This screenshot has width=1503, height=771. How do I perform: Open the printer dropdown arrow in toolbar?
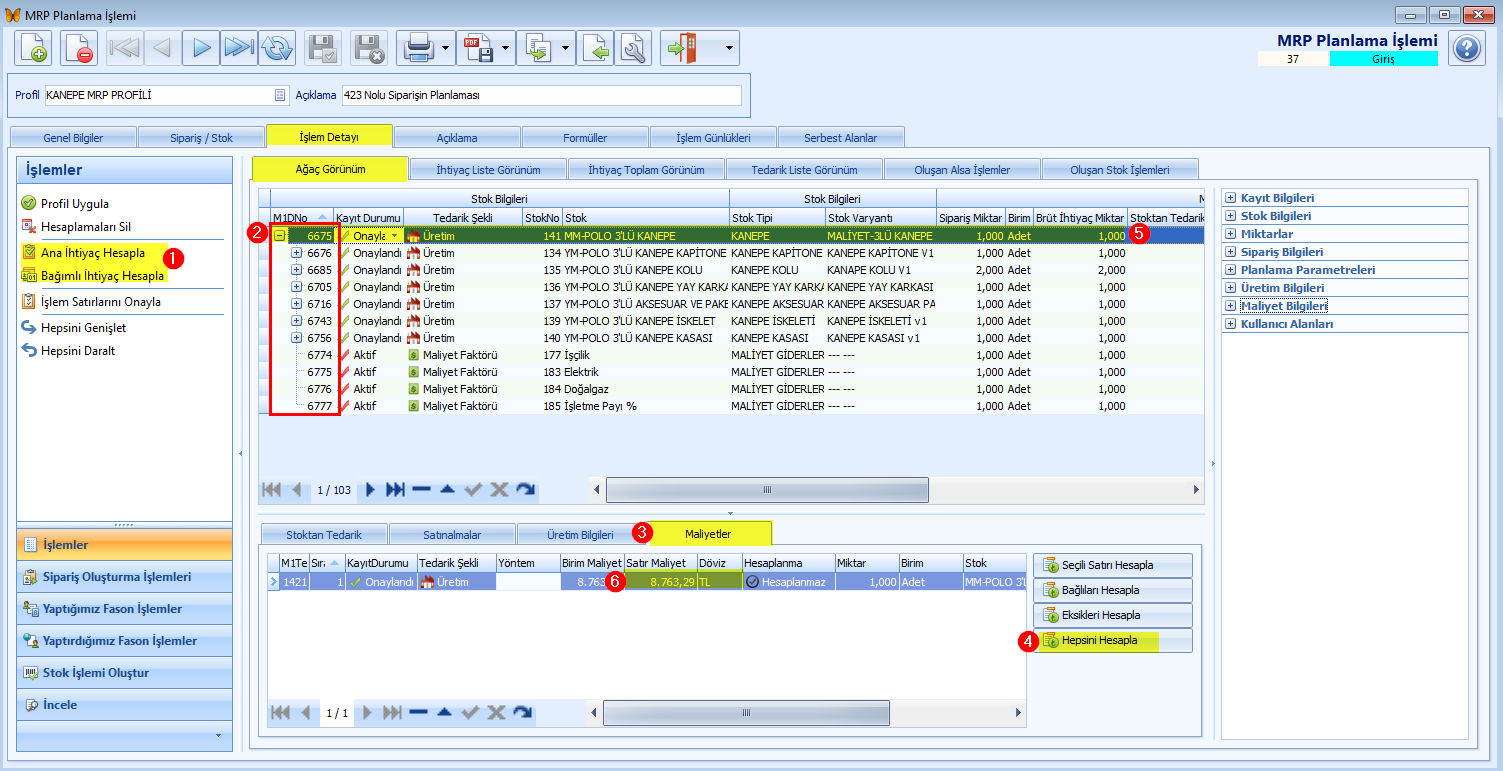(x=445, y=48)
